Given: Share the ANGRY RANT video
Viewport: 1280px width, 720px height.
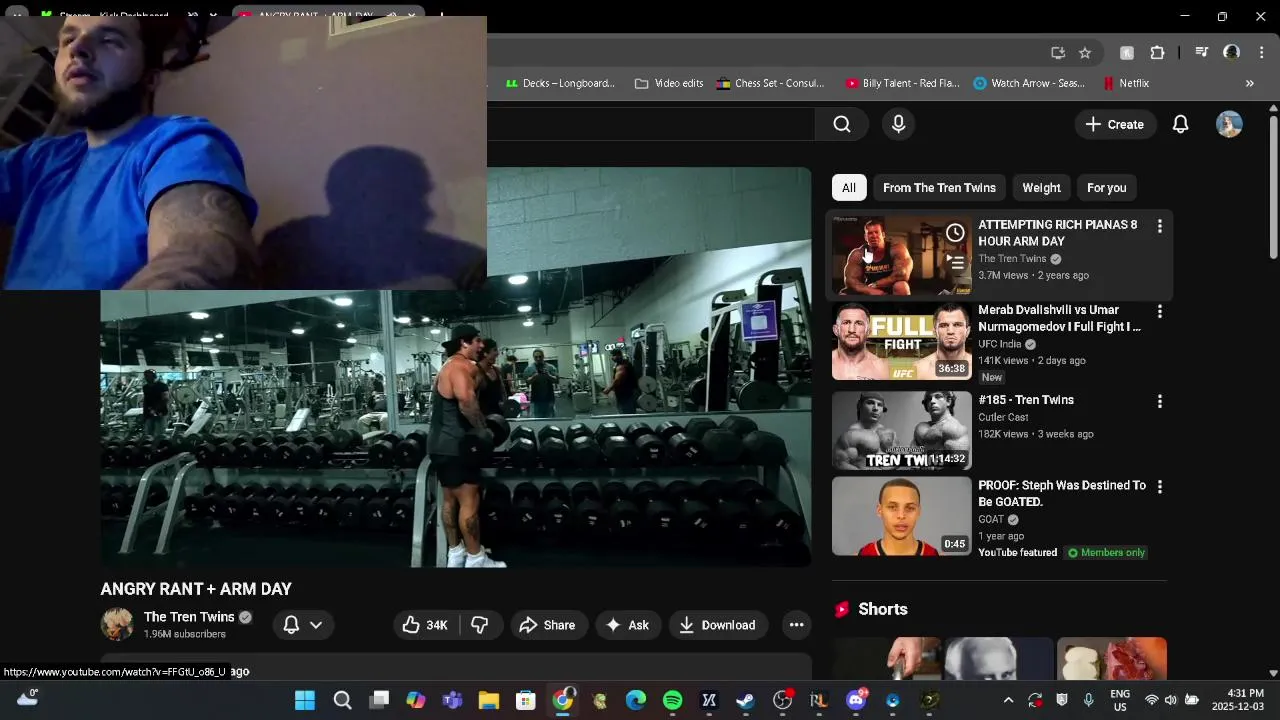Looking at the screenshot, I should coord(548,625).
